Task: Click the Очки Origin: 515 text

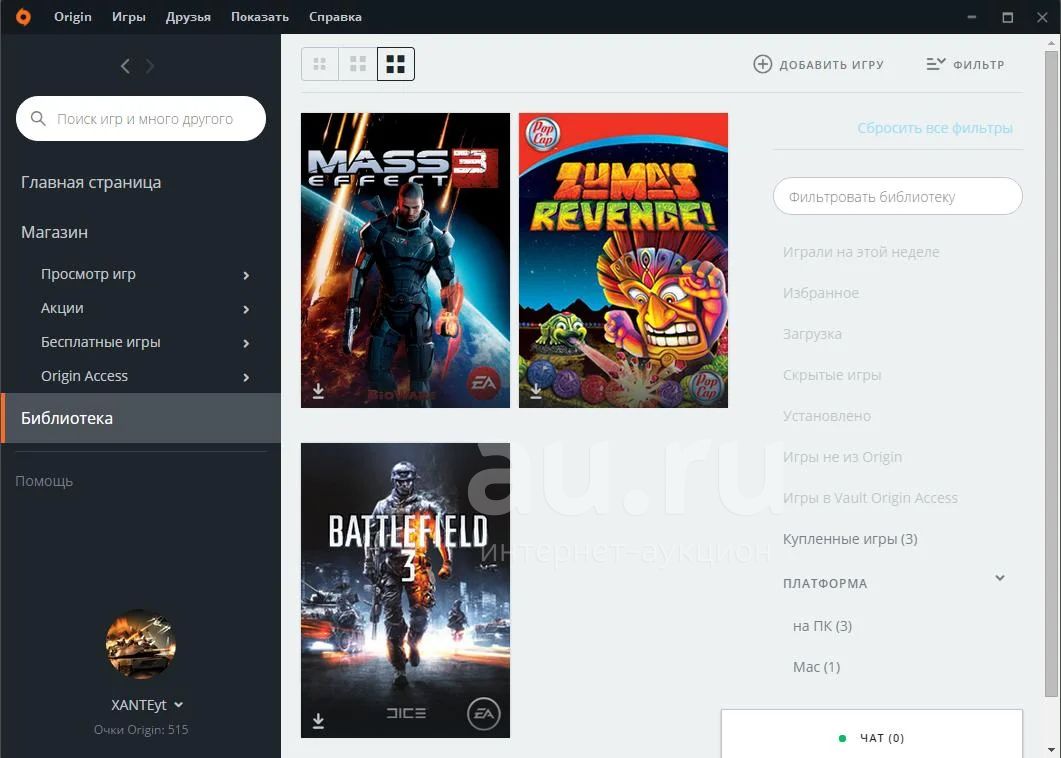Action: pos(141,730)
